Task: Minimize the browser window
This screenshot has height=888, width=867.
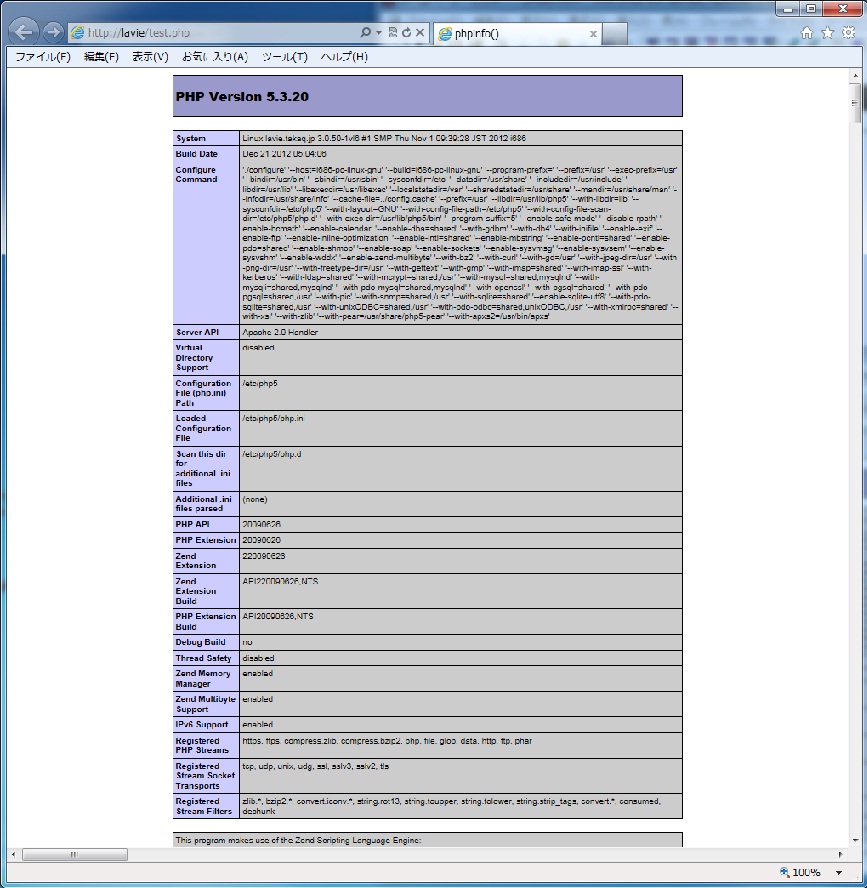Action: [x=788, y=8]
